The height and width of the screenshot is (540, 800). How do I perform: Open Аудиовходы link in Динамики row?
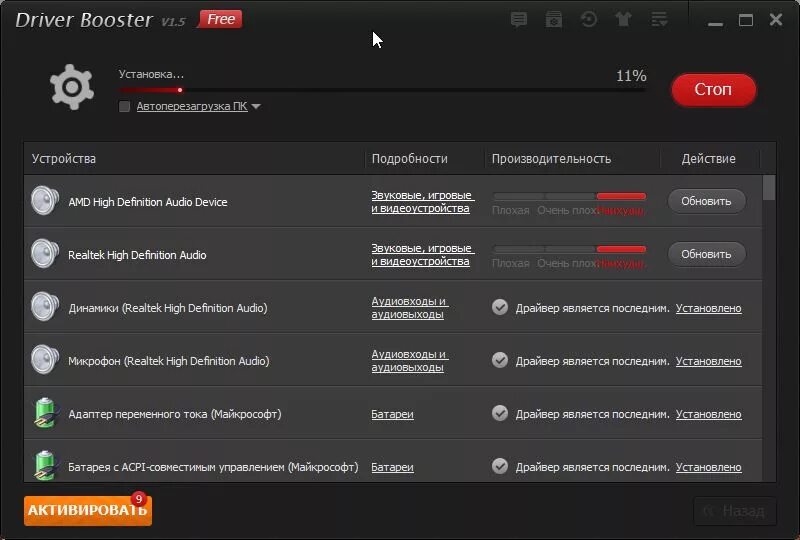coord(410,308)
